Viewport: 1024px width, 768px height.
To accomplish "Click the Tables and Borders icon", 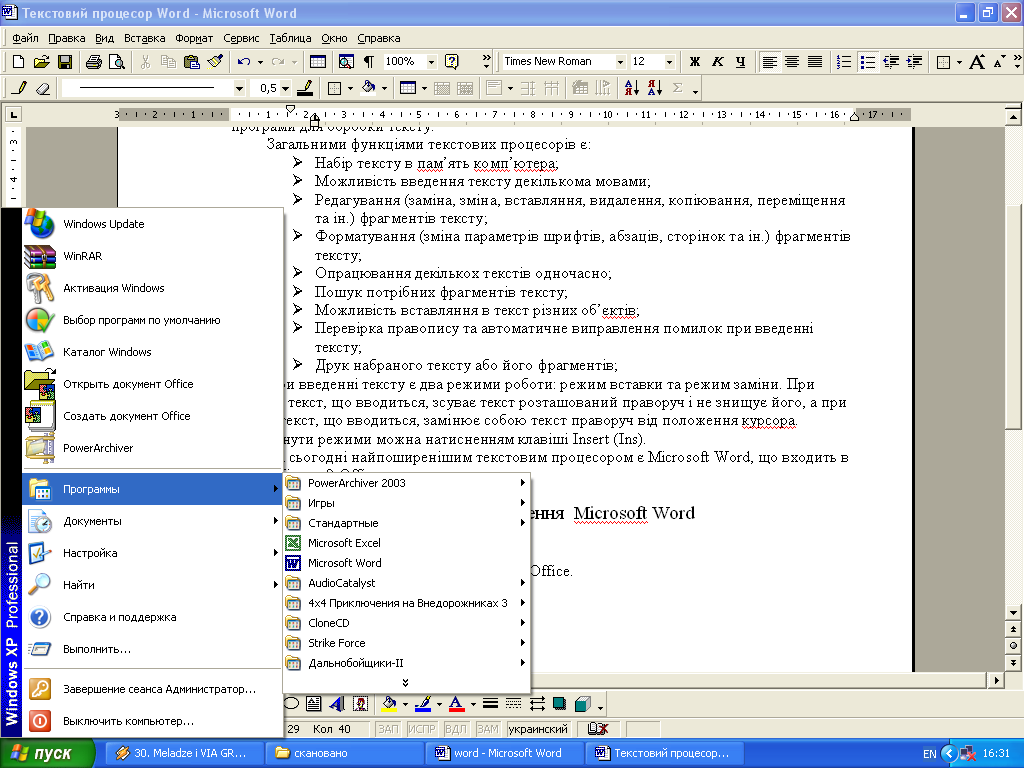I will pyautogui.click(x=318, y=61).
